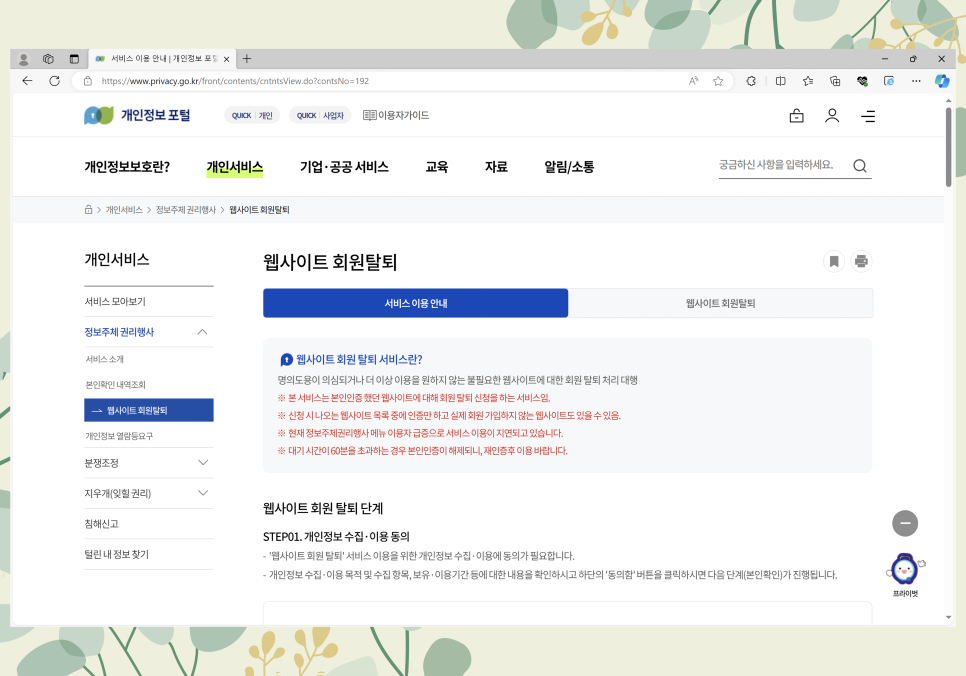Screen dimensions: 966x676
Task: Toggle split screen icon
Action: (781, 81)
